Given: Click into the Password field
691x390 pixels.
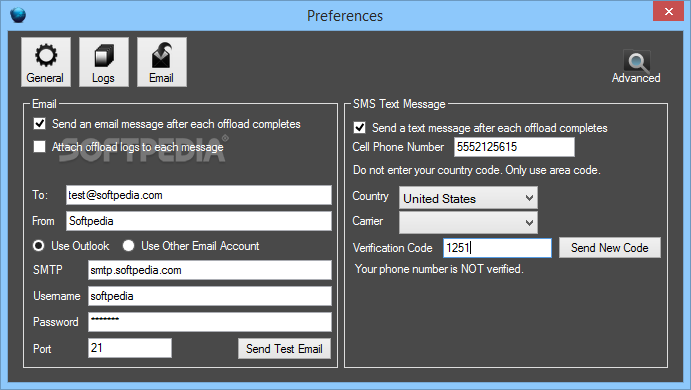Looking at the screenshot, I should coord(210,322).
